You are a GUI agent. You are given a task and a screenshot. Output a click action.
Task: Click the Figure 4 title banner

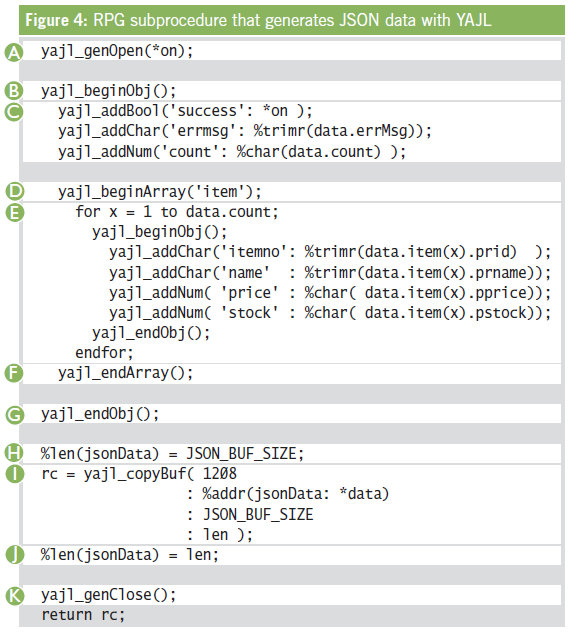pyautogui.click(x=292, y=20)
